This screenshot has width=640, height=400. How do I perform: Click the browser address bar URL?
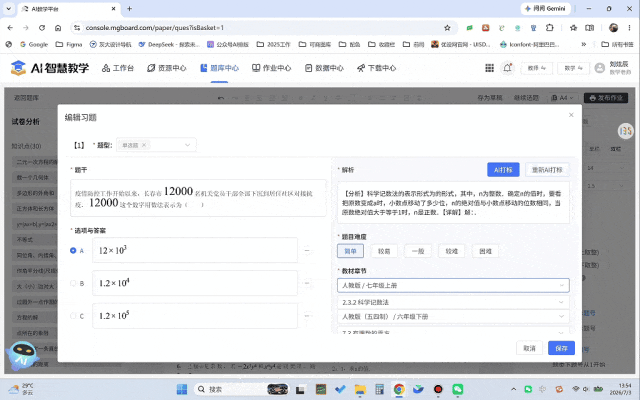[x=155, y=28]
